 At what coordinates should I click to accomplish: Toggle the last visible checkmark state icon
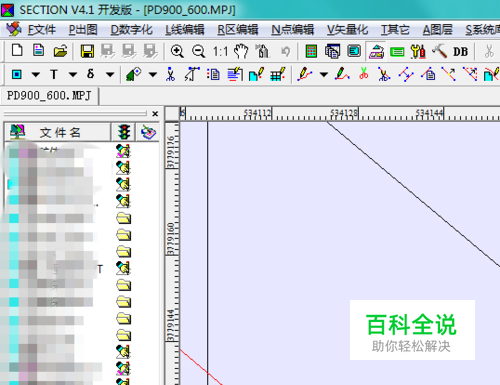[123, 369]
